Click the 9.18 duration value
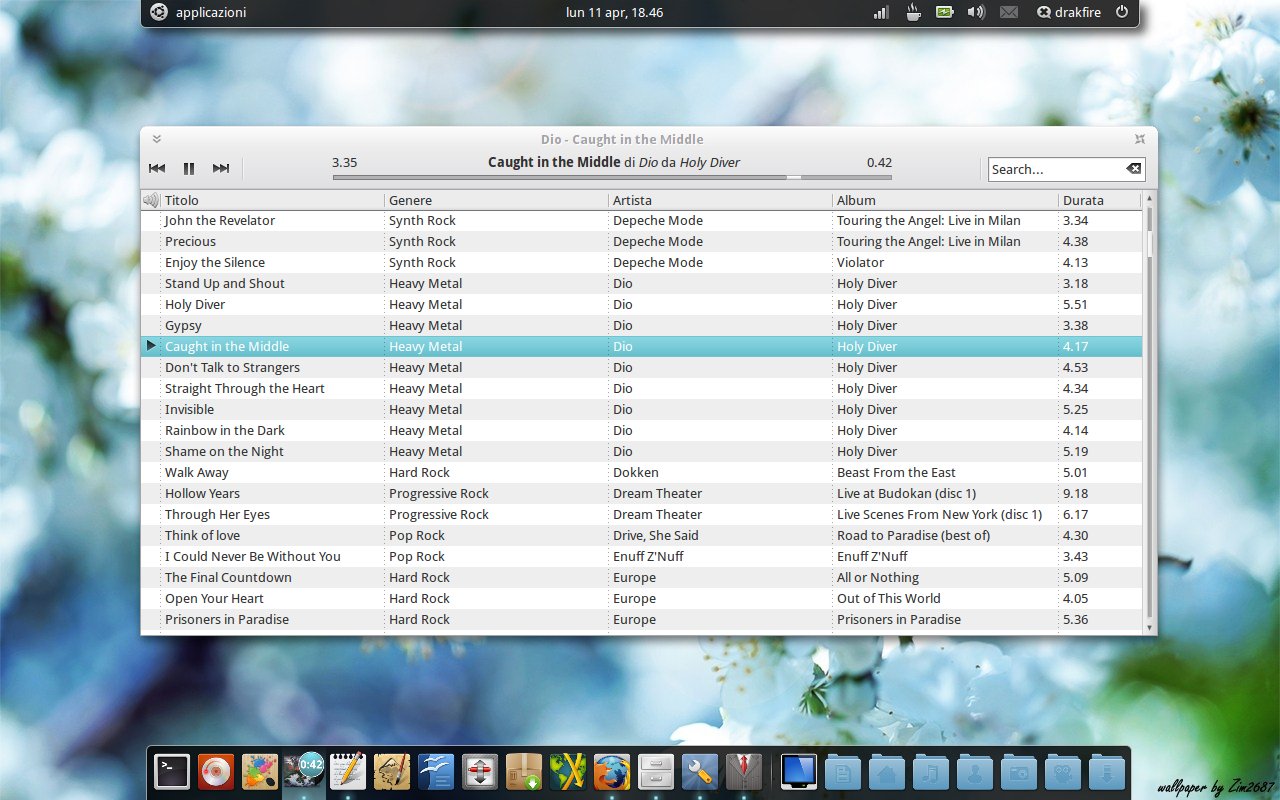 [x=1076, y=493]
